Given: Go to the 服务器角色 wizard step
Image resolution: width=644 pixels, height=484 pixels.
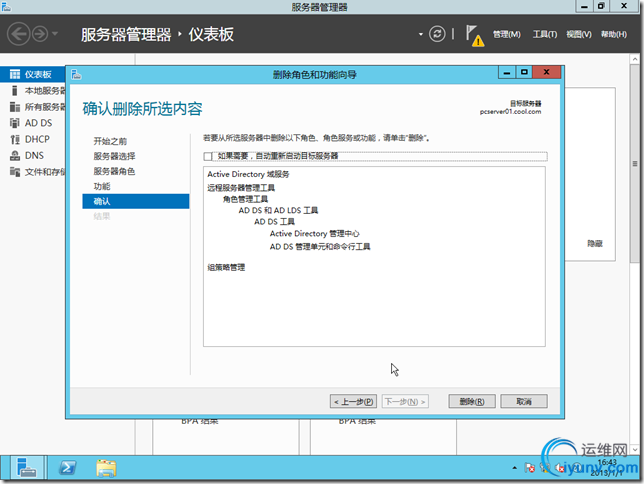Looking at the screenshot, I should [114, 171].
